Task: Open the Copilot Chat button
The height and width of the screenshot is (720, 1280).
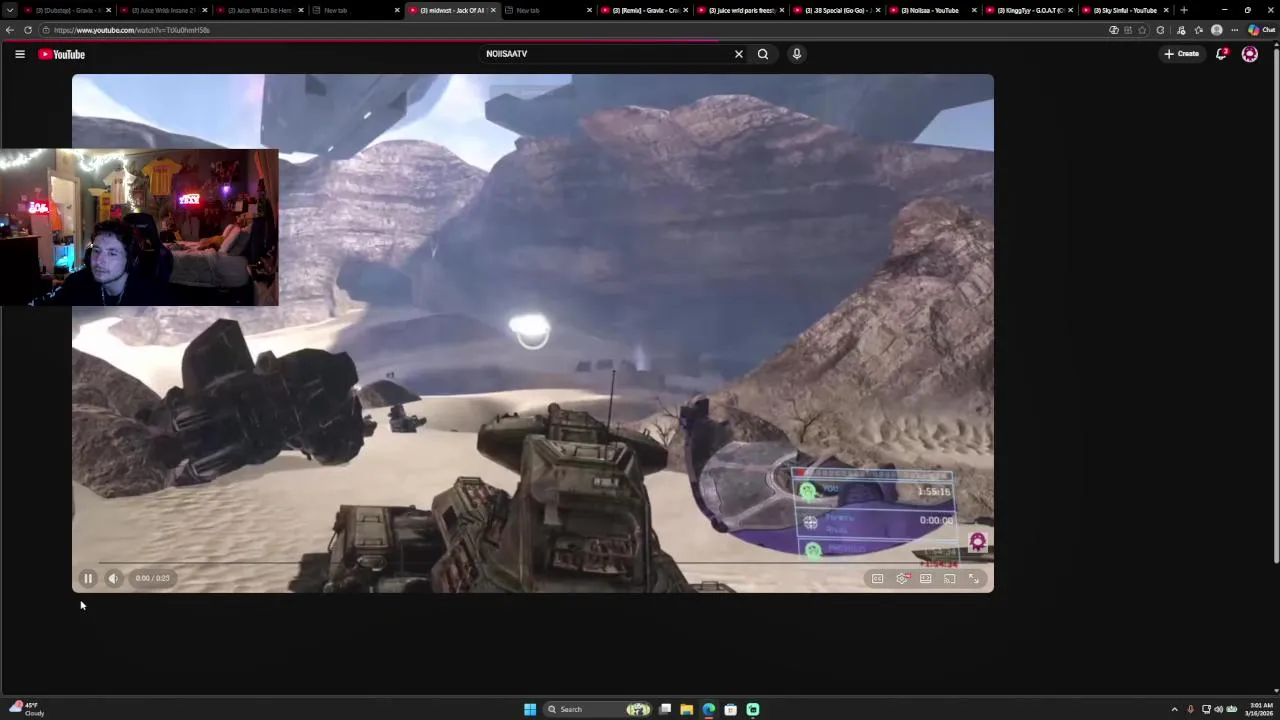Action: click(x=1261, y=30)
